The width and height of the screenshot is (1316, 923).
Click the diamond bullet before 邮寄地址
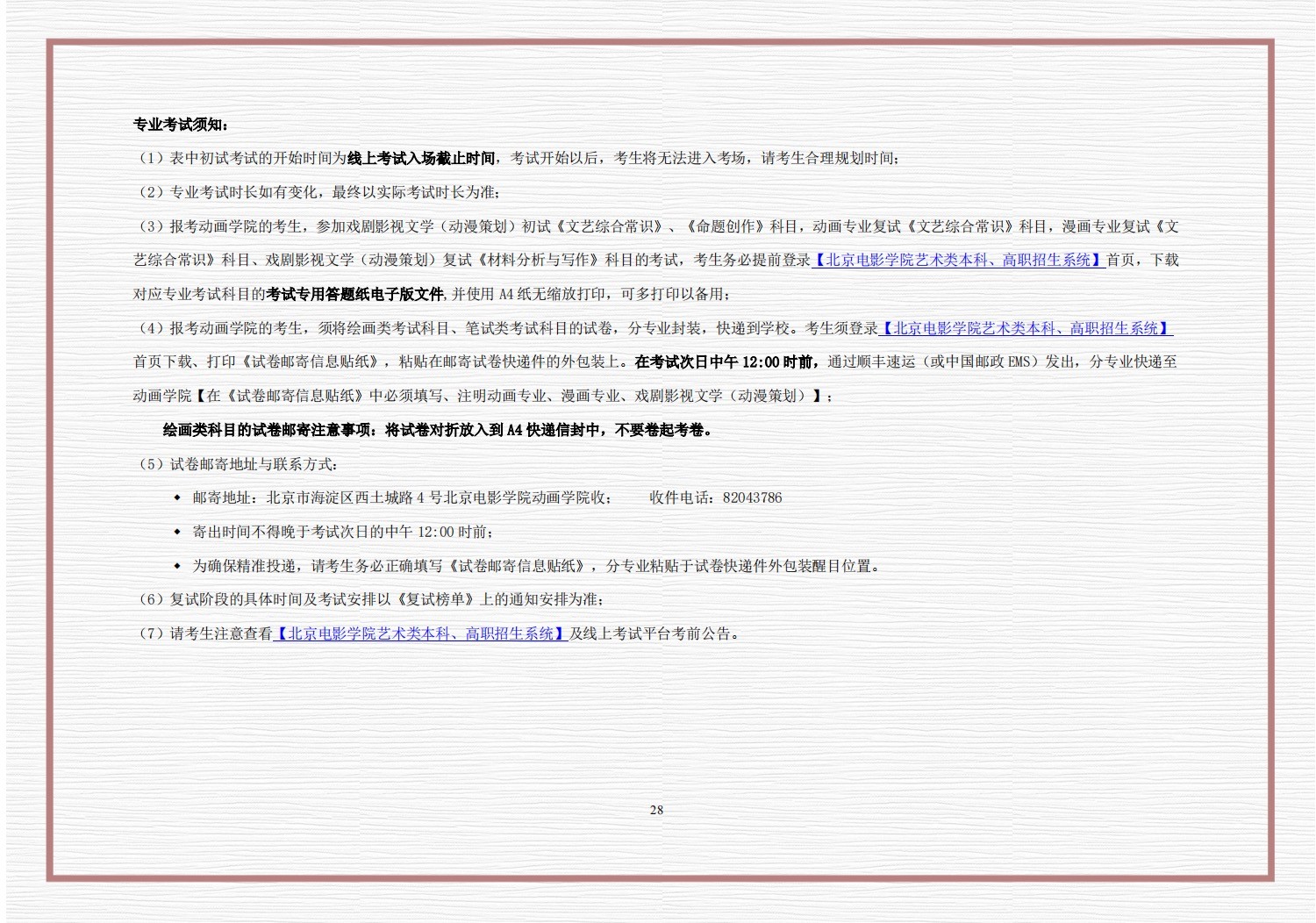pos(177,497)
